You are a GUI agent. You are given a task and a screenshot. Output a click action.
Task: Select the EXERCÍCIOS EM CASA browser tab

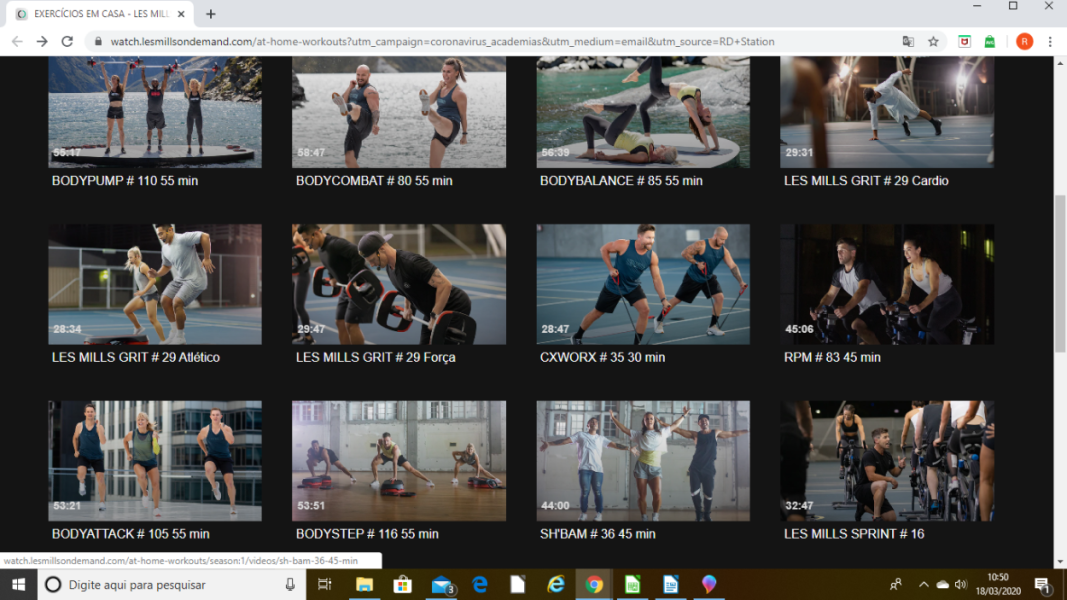tap(99, 14)
